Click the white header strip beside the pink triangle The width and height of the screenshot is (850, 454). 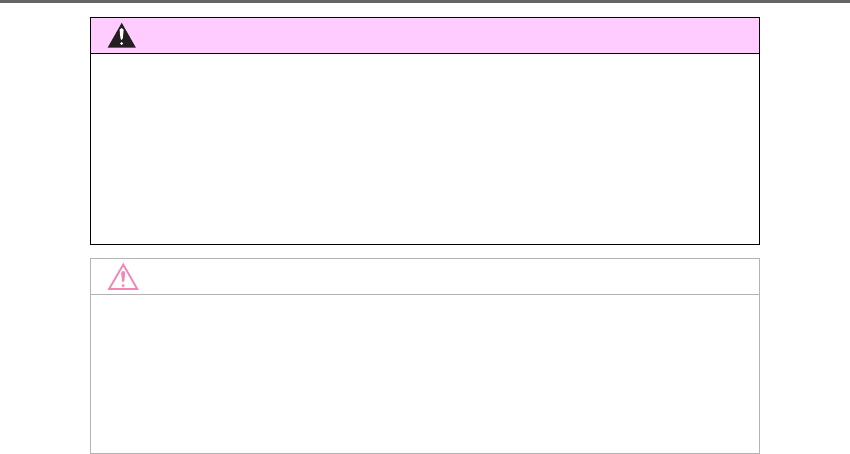click(424, 277)
